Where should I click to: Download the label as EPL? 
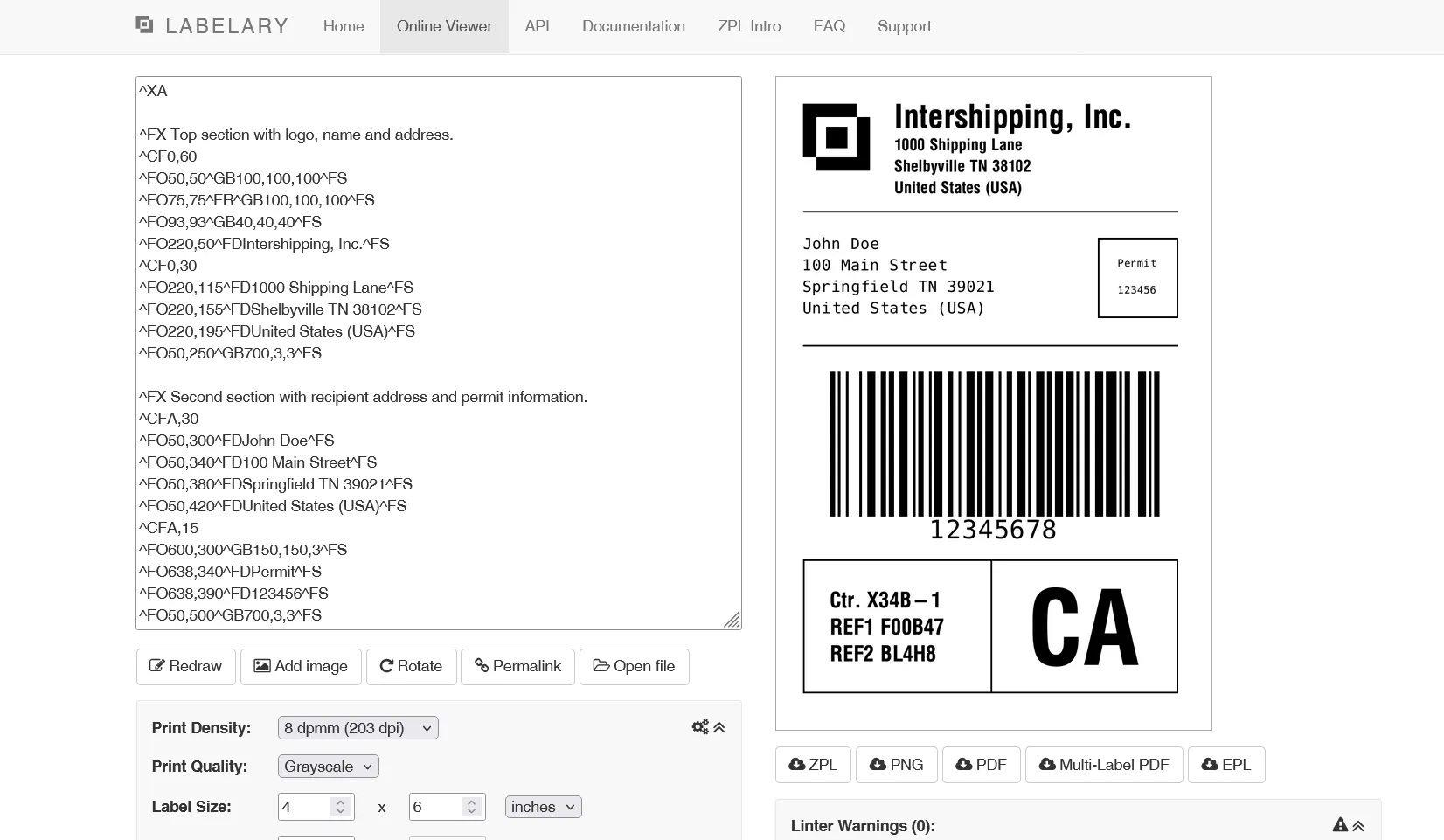(1226, 765)
